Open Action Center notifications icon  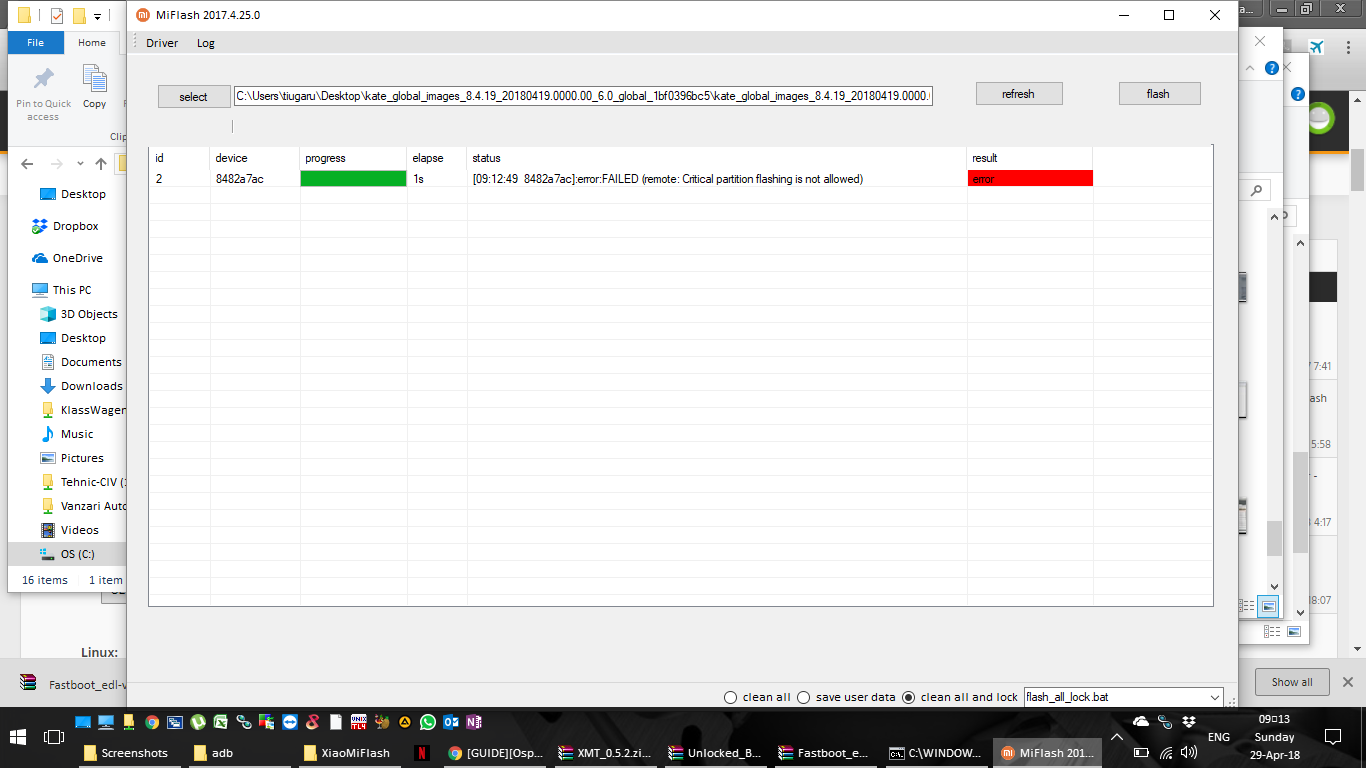pos(1332,737)
